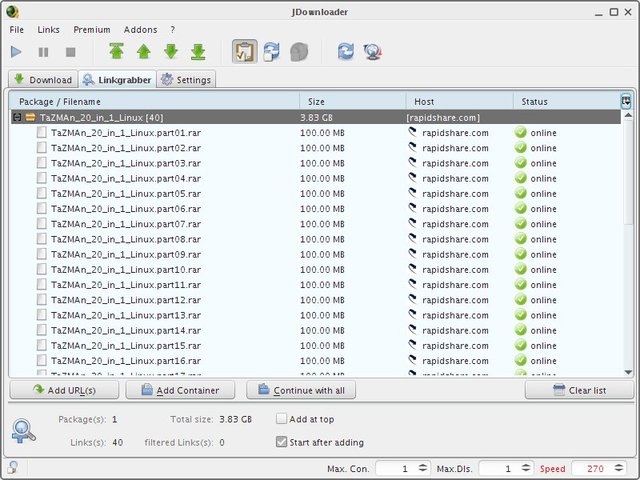
Task: Move selection to bottom with double-down arrow
Action: pyautogui.click(x=198, y=52)
